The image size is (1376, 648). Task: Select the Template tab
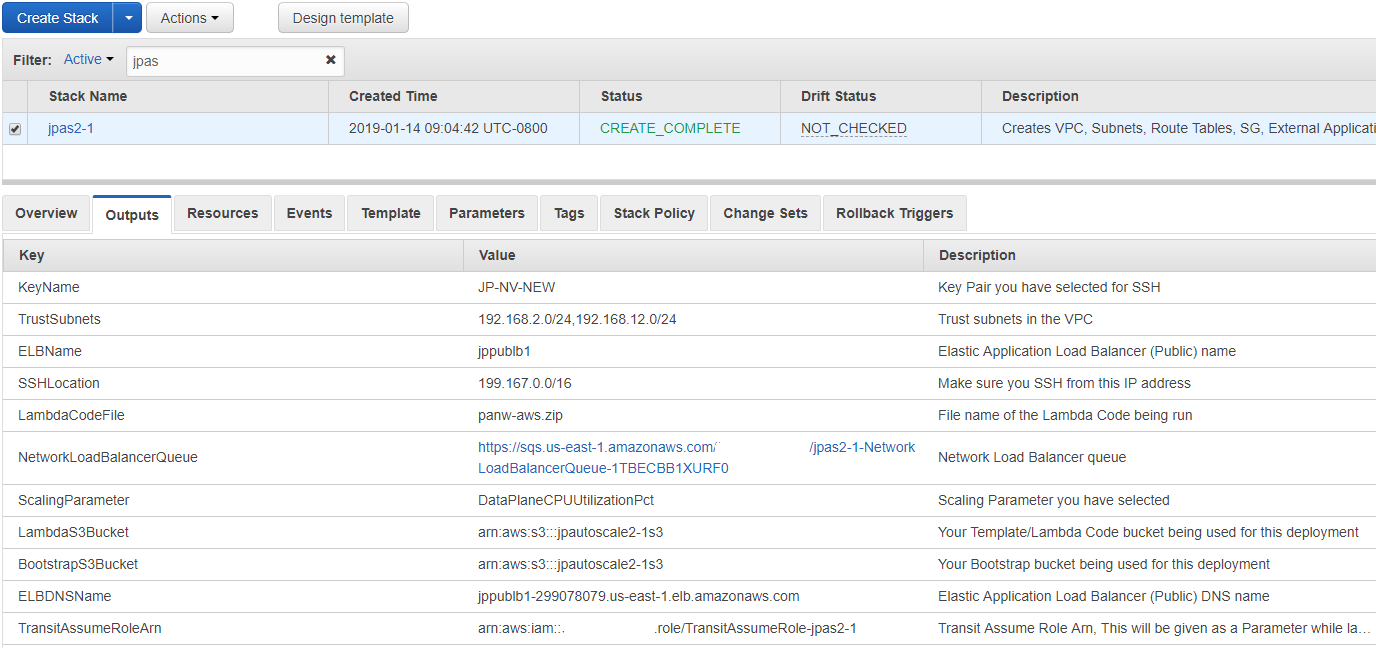click(x=390, y=213)
